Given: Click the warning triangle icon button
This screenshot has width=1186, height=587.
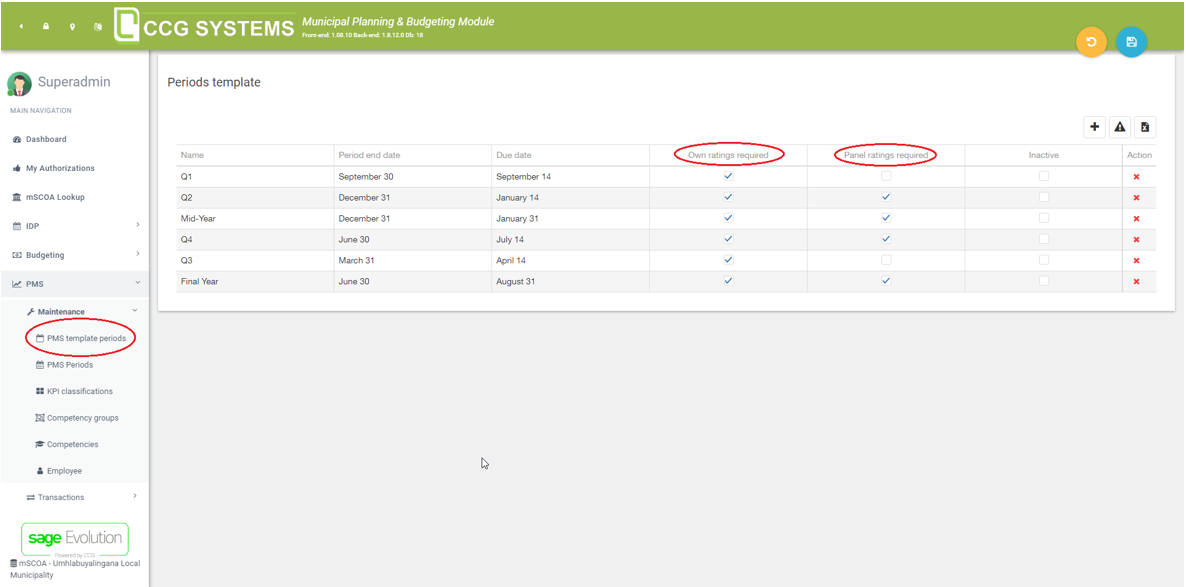Looking at the screenshot, I should tap(1120, 127).
